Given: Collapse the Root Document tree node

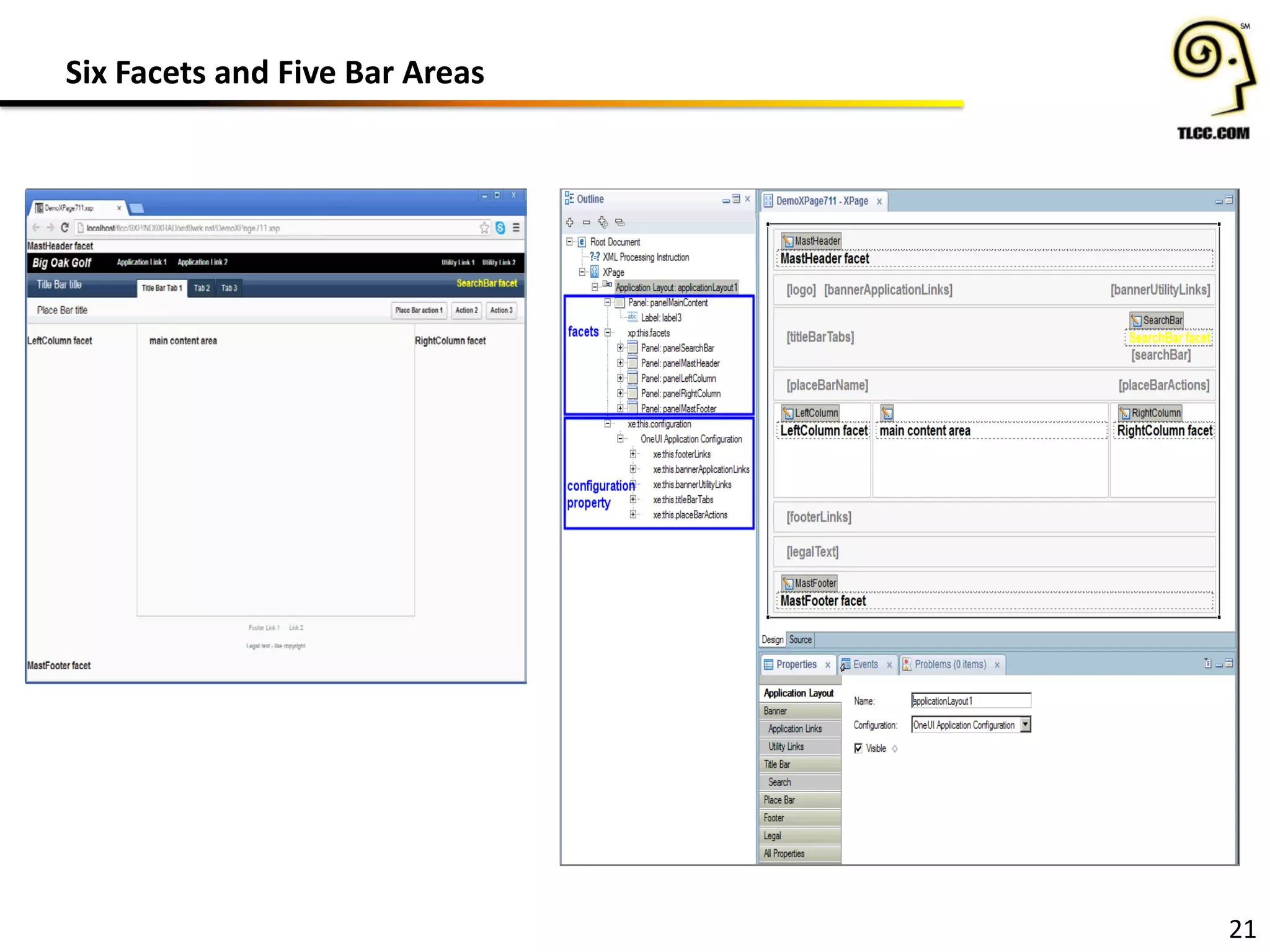Looking at the screenshot, I should 569,242.
